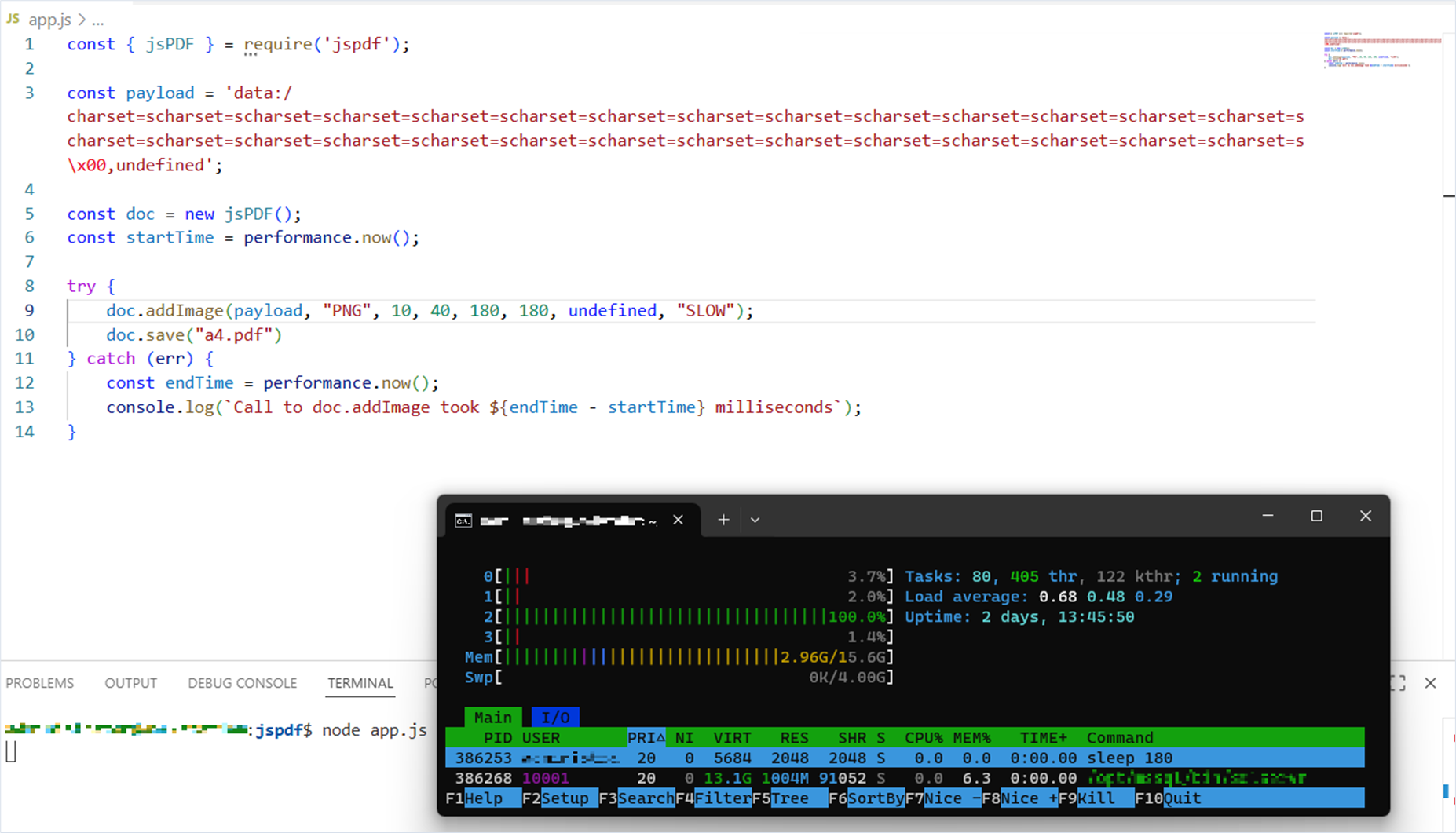The width and height of the screenshot is (1456, 833).
Task: Switch to htop Main tab
Action: coord(492,717)
